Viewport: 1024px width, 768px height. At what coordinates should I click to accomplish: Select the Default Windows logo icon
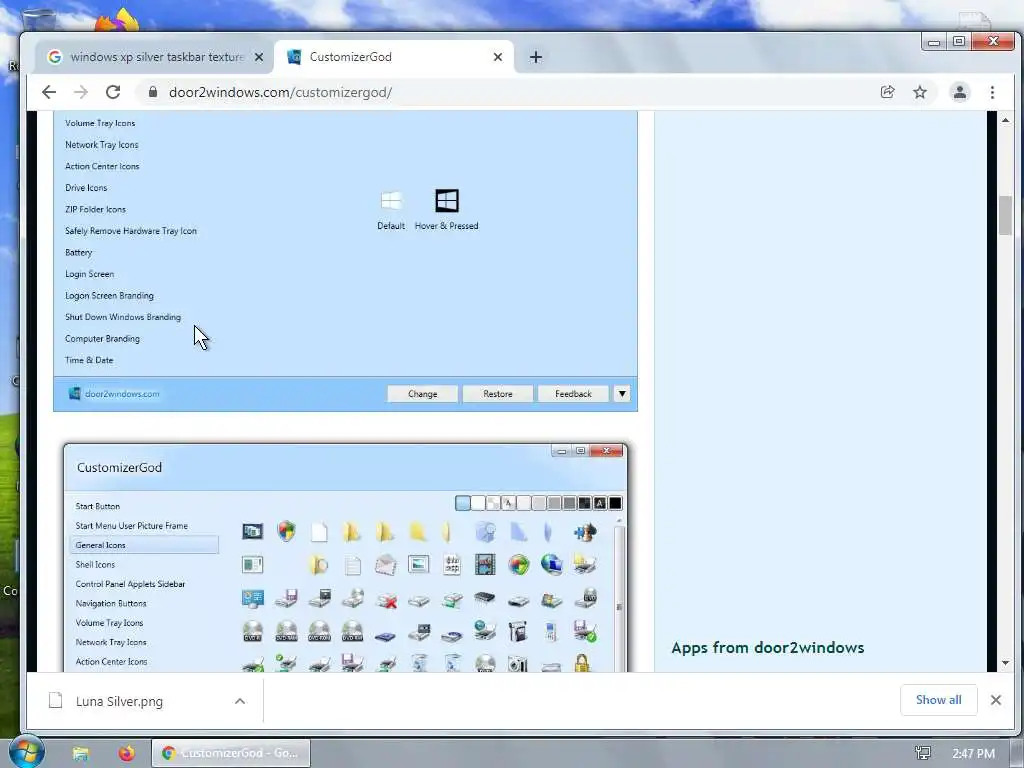pos(391,200)
